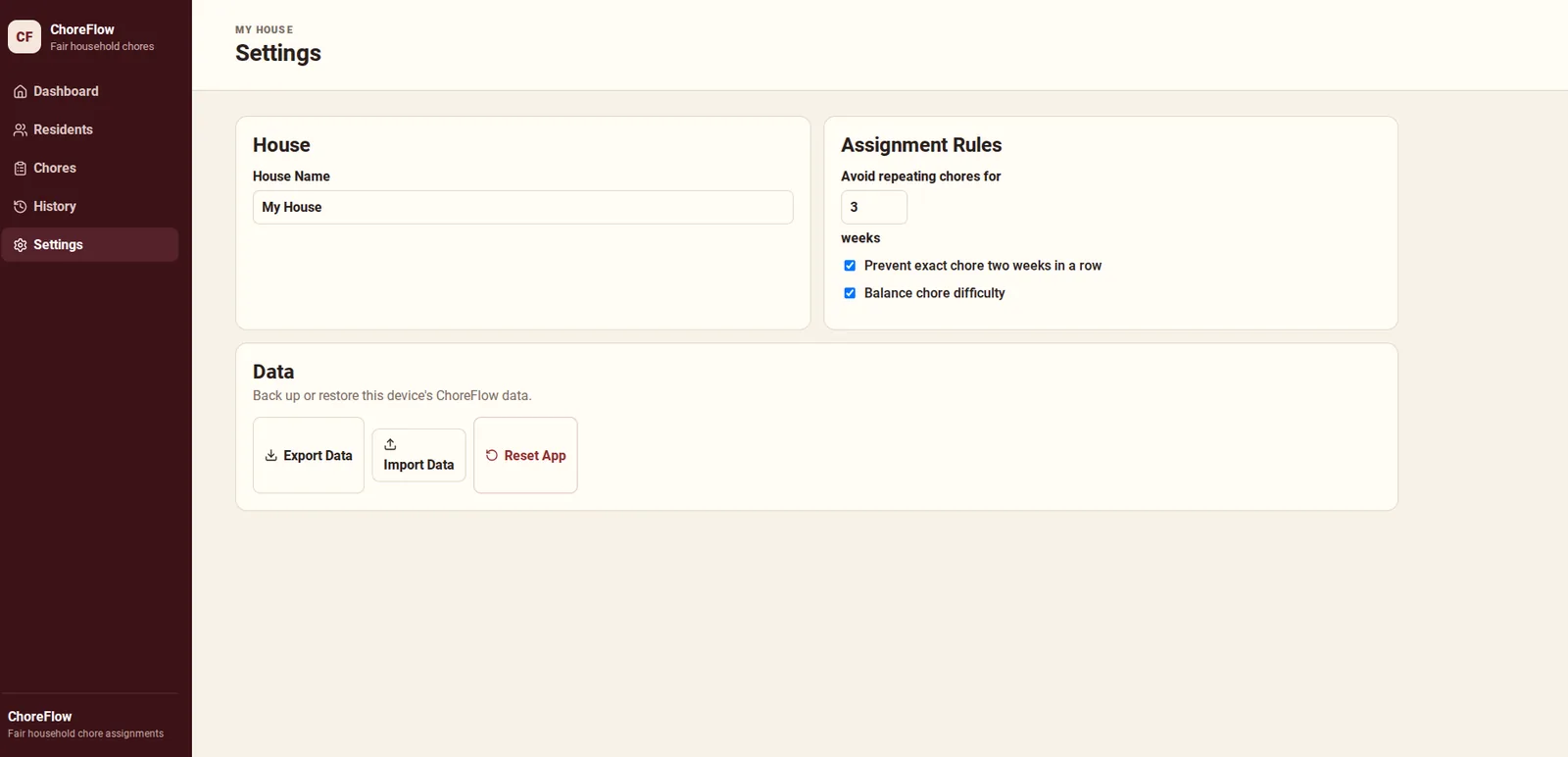Viewport: 1568px width, 757px height.
Task: Export Data button in Data card
Action: [309, 455]
